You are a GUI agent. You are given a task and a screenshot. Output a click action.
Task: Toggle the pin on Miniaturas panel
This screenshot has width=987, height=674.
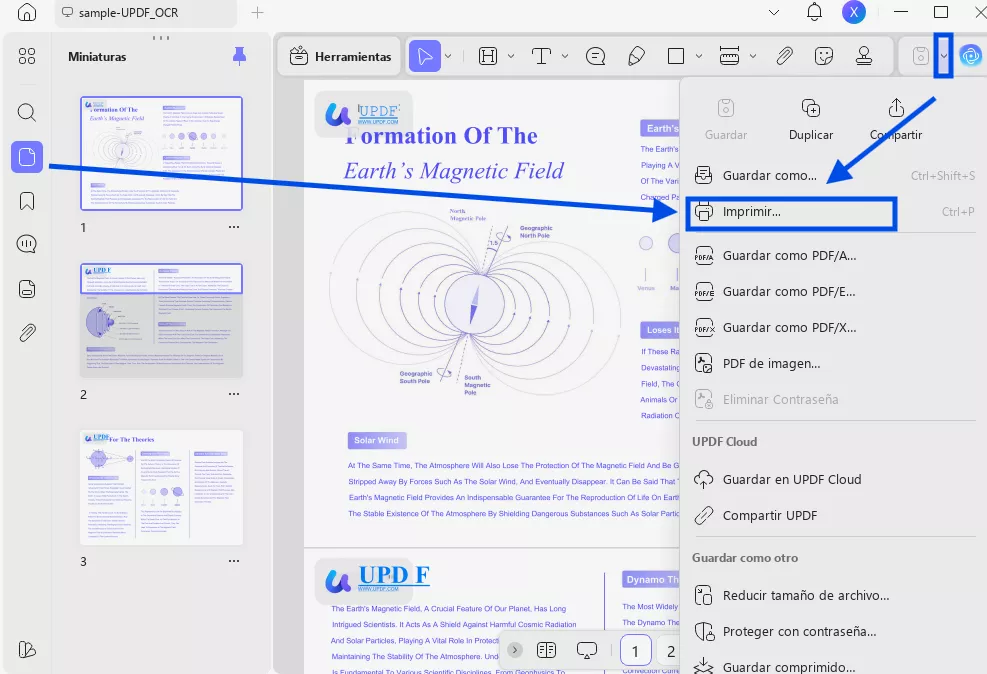point(239,56)
